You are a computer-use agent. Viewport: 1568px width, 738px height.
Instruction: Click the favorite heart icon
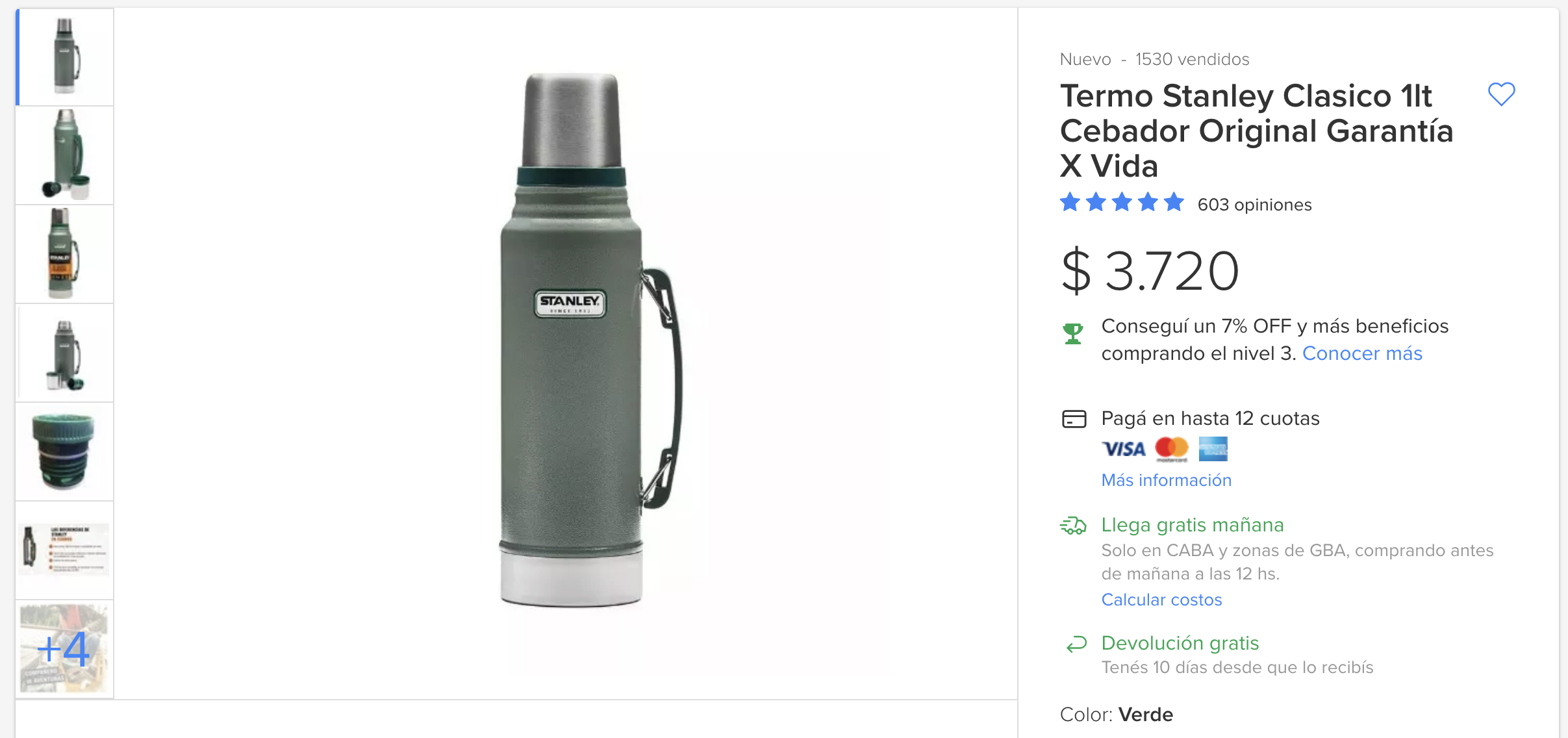click(1501, 94)
